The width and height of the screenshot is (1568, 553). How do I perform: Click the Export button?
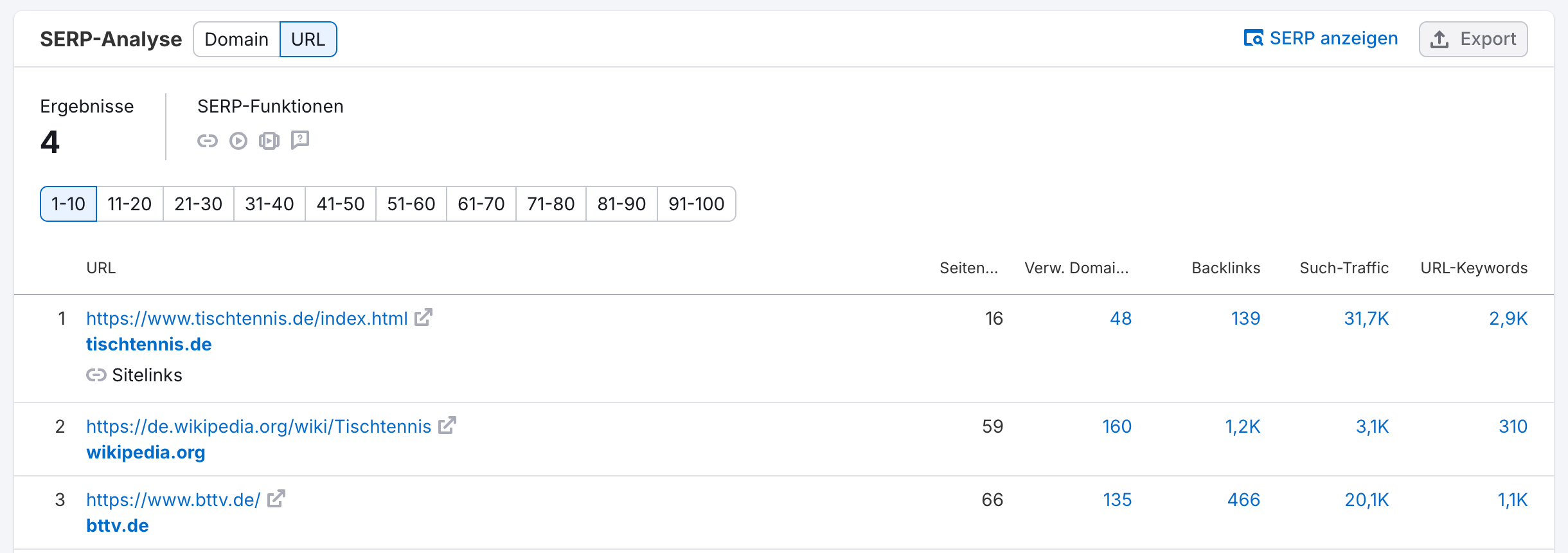tap(1473, 39)
